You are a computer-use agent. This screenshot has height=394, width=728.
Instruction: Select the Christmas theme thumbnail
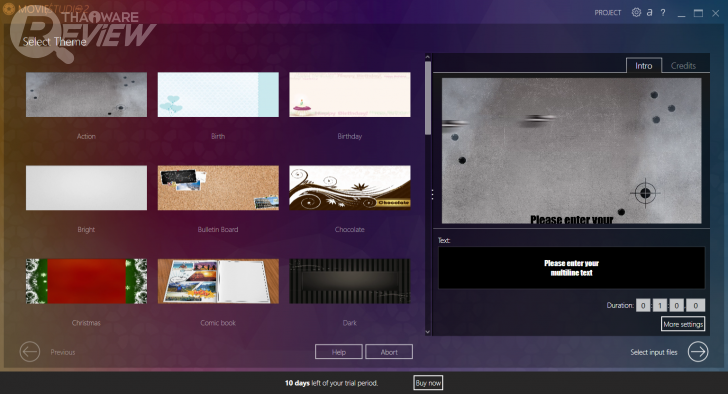[x=86, y=281]
